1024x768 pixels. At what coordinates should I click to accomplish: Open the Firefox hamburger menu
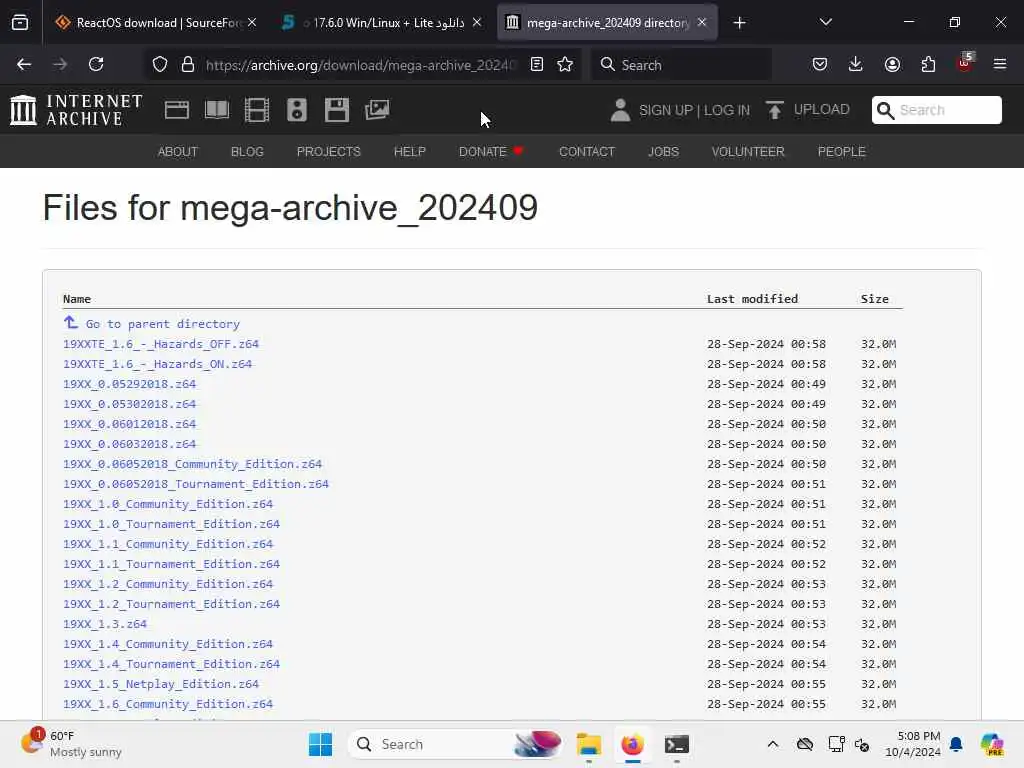point(999,64)
